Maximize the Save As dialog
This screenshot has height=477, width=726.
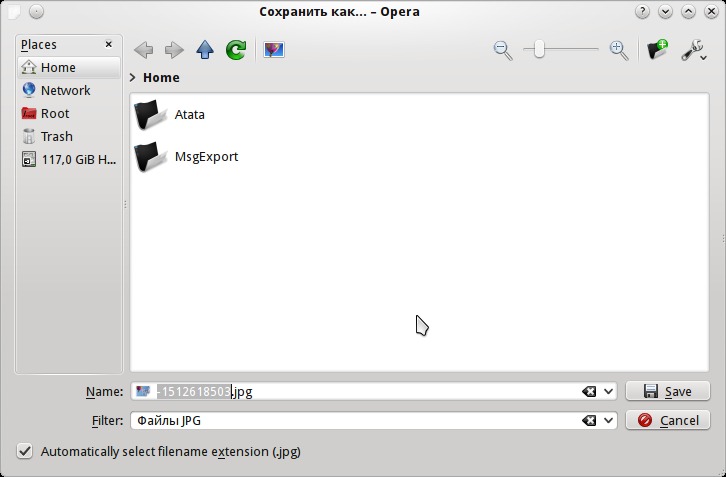click(x=688, y=12)
